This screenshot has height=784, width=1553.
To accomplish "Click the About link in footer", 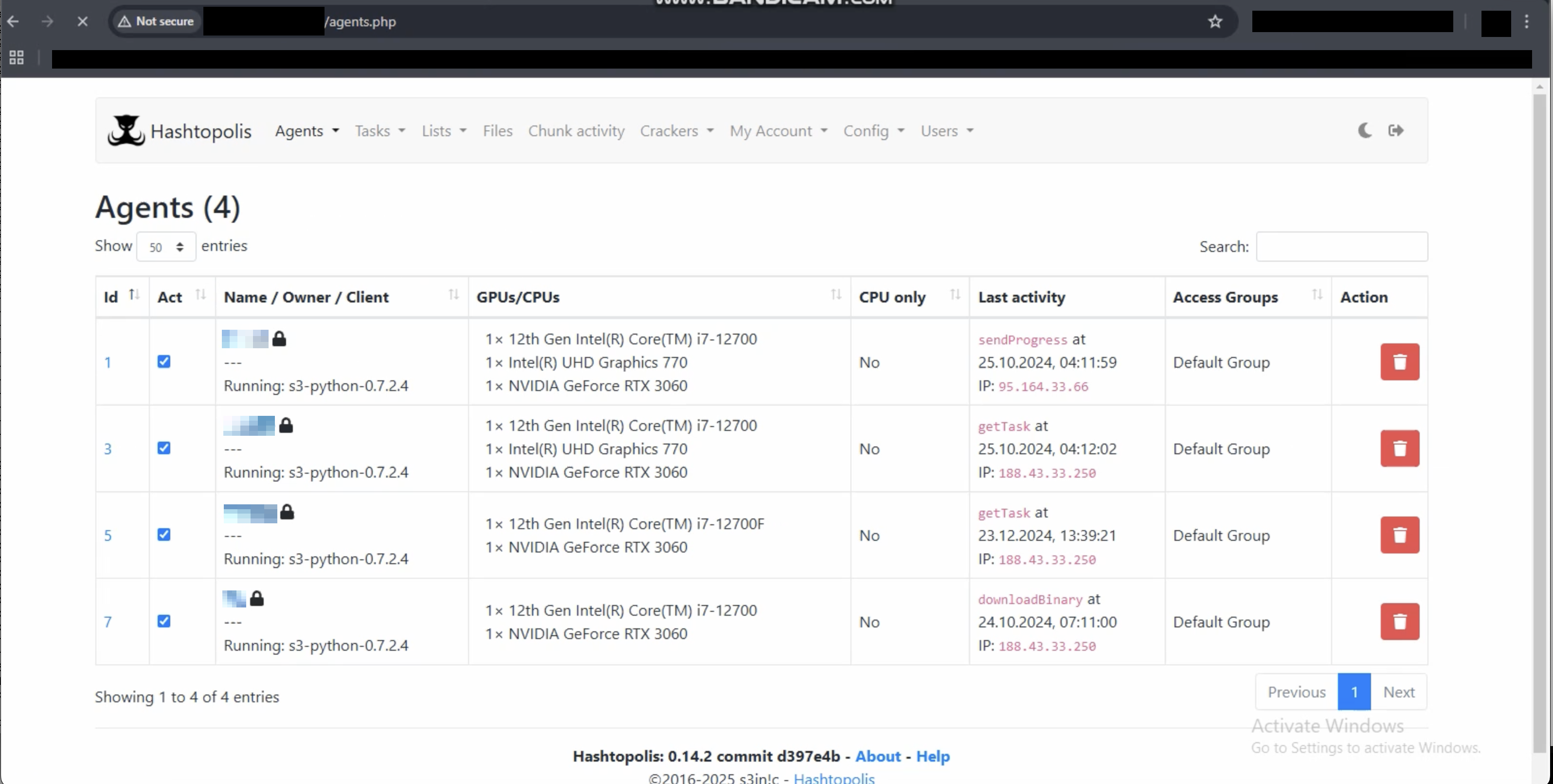I will [x=877, y=756].
